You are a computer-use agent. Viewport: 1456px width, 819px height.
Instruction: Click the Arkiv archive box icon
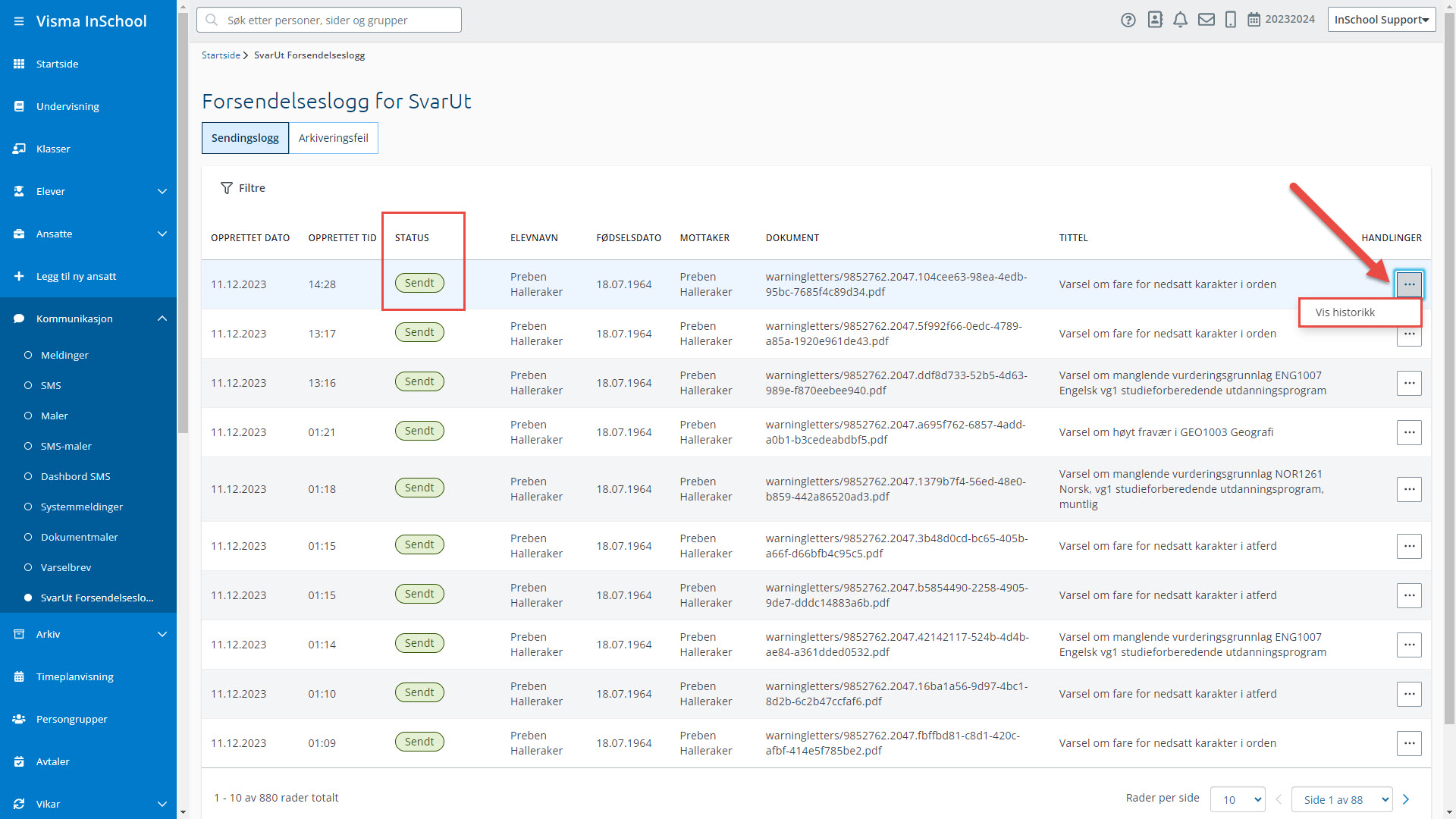(19, 634)
